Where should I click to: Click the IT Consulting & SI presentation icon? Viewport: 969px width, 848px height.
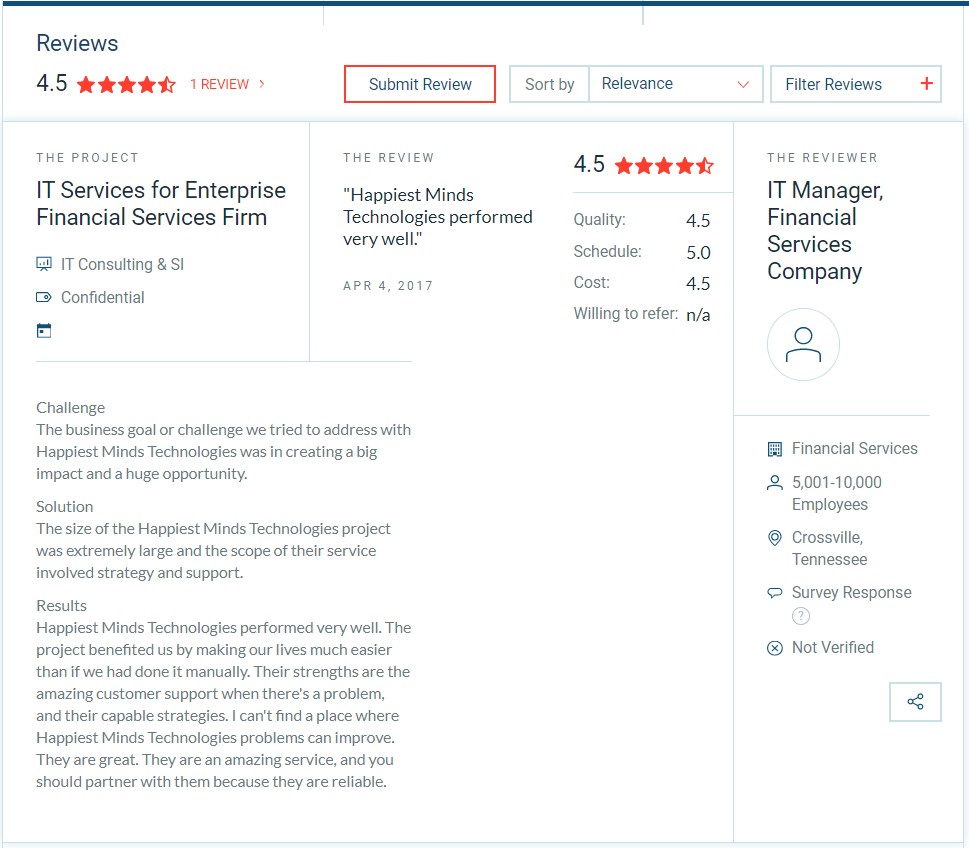tap(44, 265)
